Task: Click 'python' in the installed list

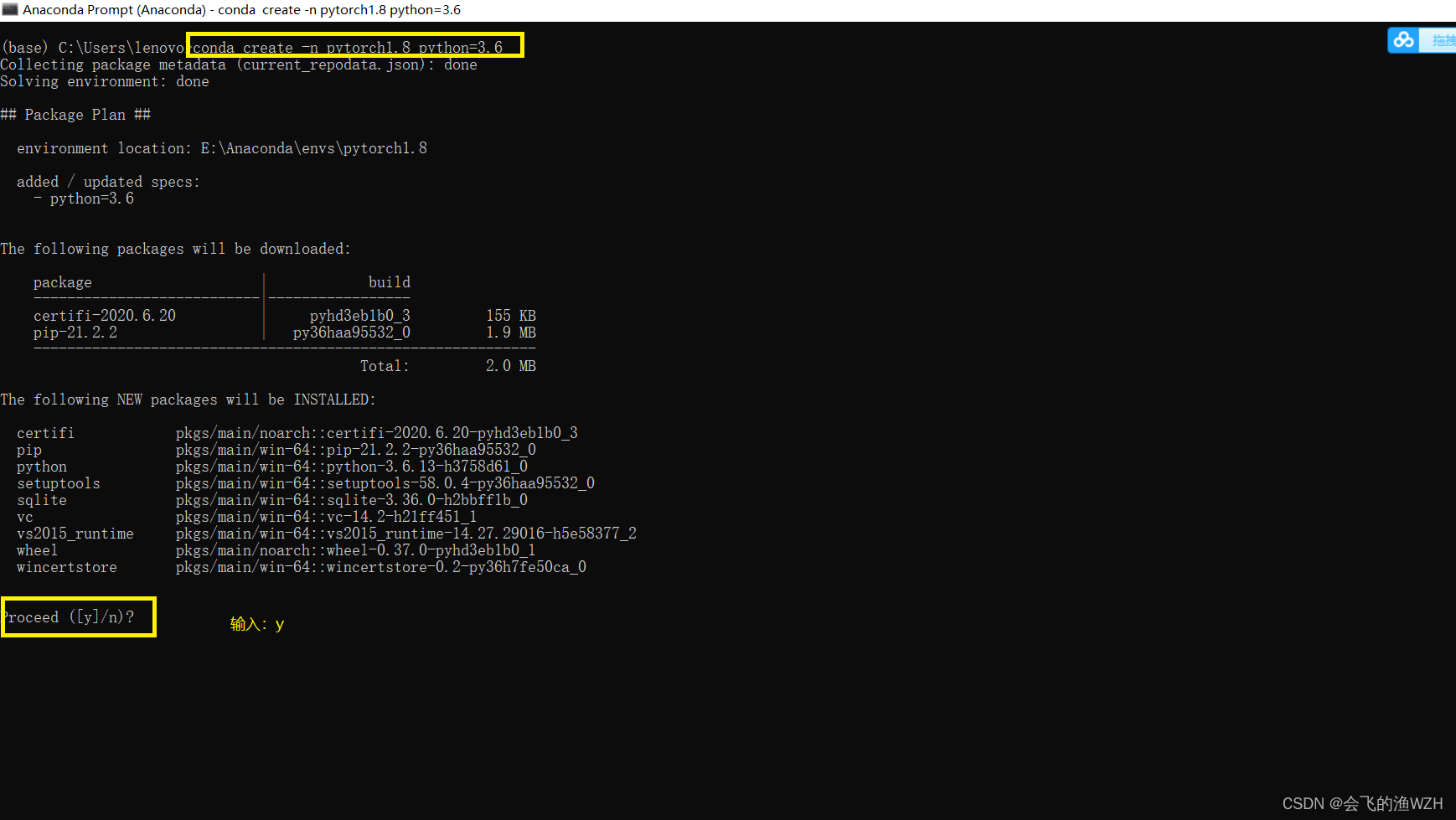Action: [x=42, y=467]
